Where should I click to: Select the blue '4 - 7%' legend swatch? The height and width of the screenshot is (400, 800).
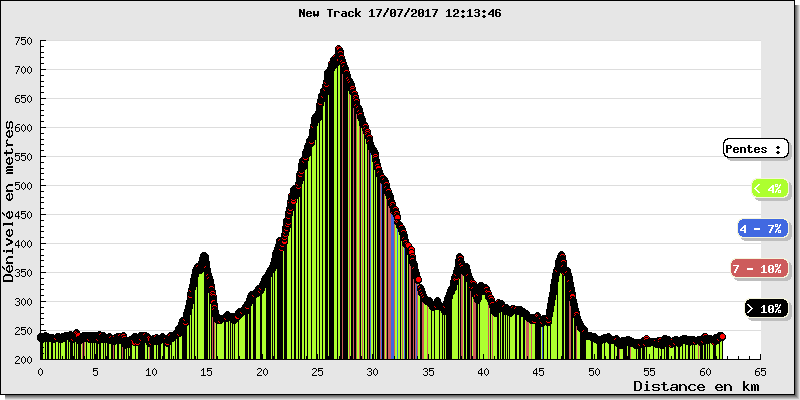(761, 229)
